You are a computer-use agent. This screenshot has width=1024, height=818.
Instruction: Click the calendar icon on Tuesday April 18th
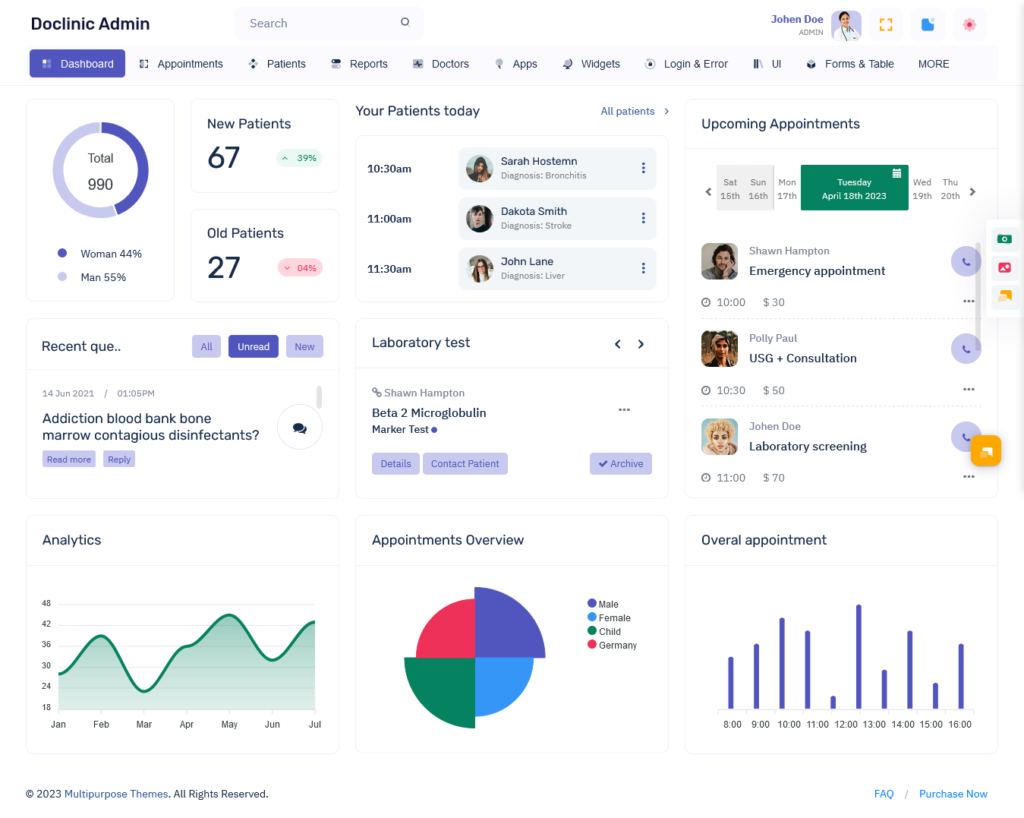tap(897, 173)
